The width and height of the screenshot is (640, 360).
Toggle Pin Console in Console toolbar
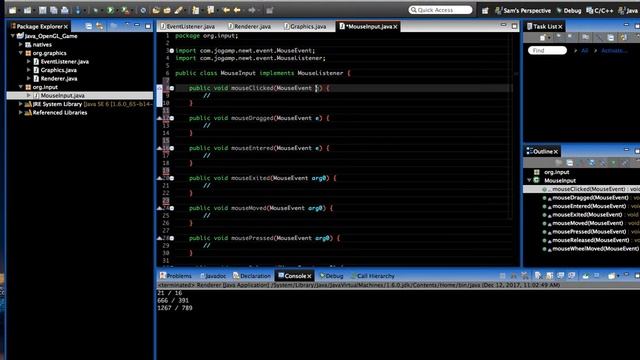click(x=586, y=276)
